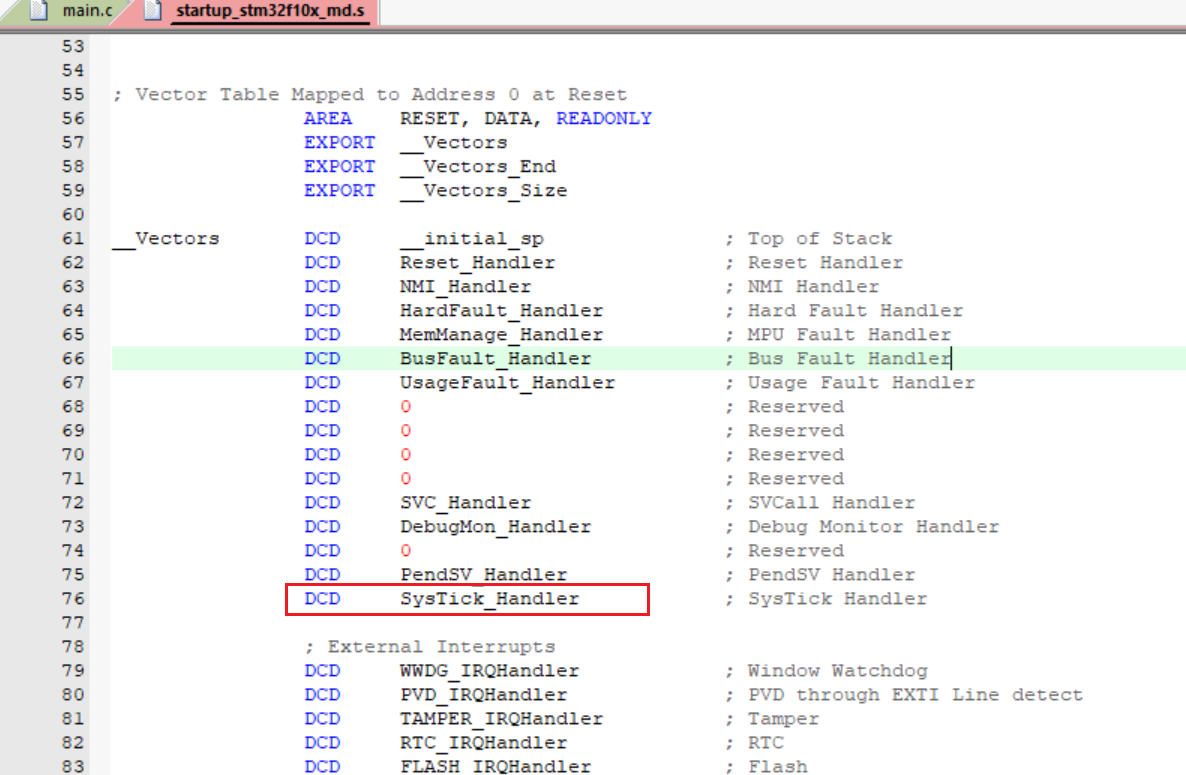
Task: Click TAMPER_IRQHandler symbol
Action: click(501, 719)
